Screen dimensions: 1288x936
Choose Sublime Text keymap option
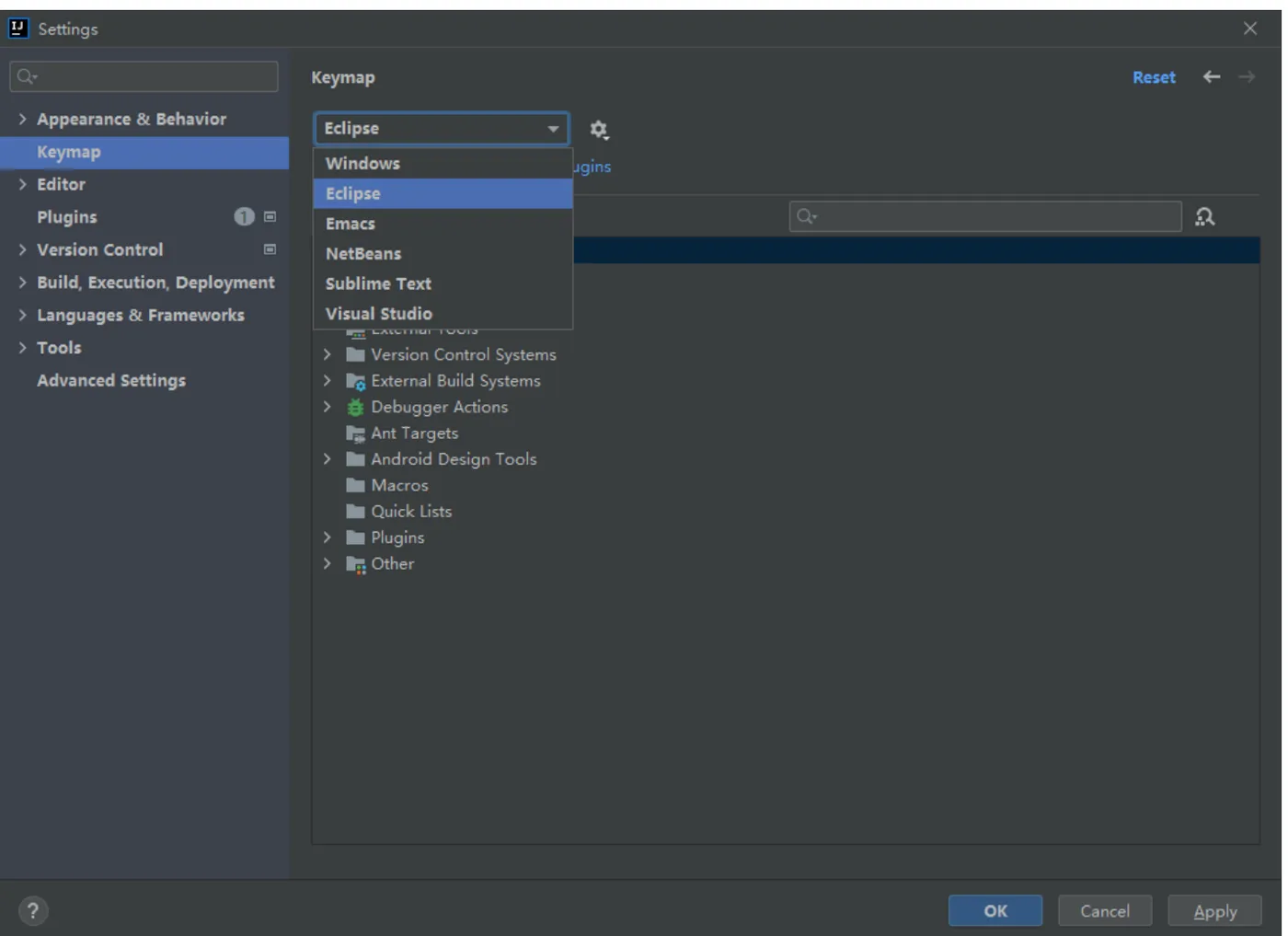click(443, 283)
